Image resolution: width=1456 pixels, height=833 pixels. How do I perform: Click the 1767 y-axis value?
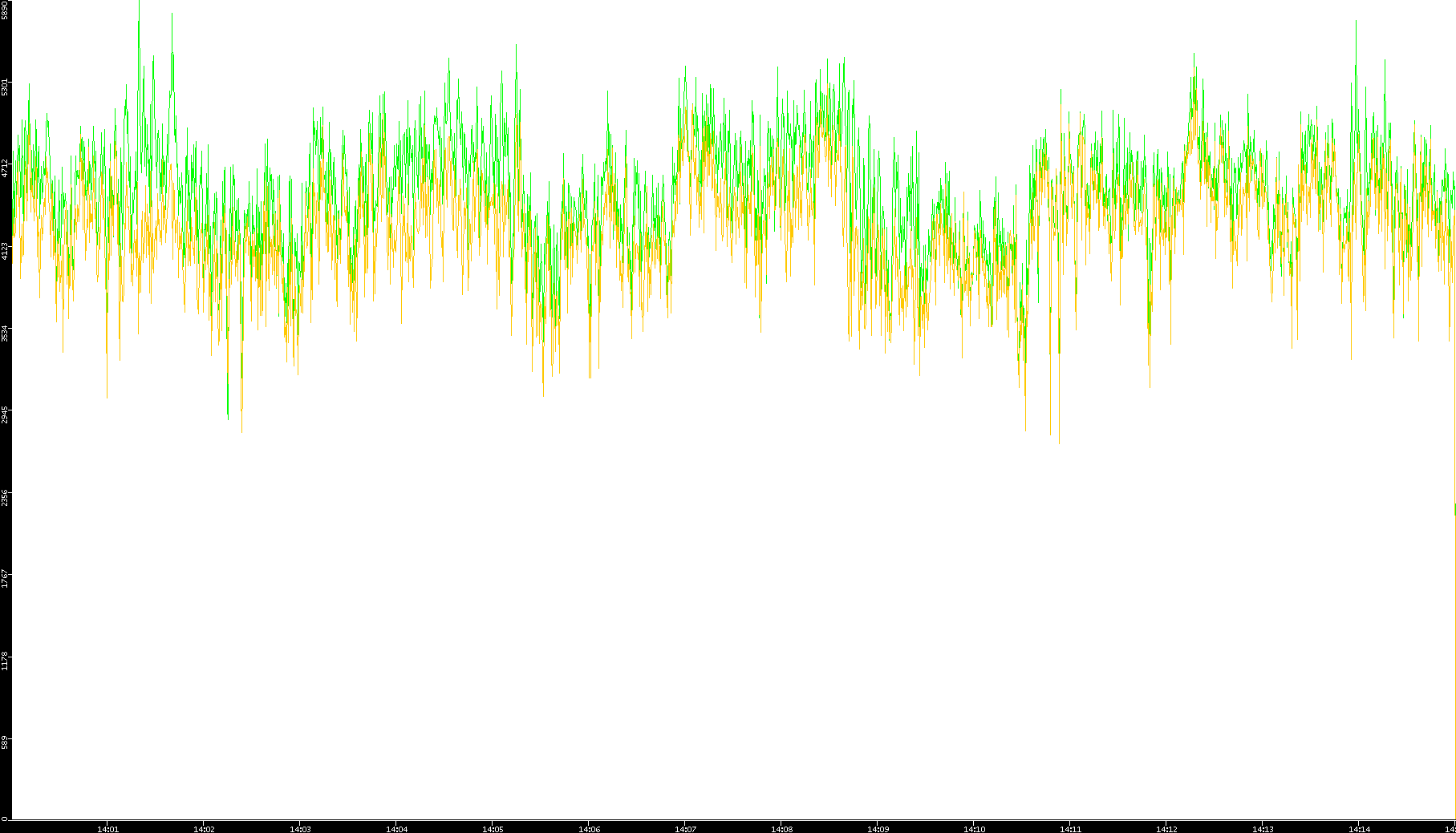[5, 579]
